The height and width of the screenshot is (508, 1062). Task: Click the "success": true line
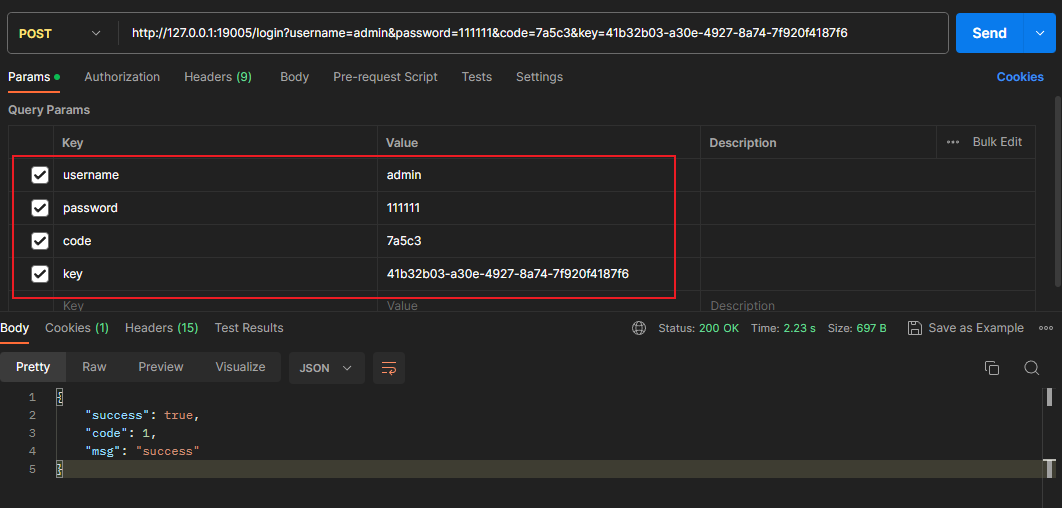tap(142, 415)
